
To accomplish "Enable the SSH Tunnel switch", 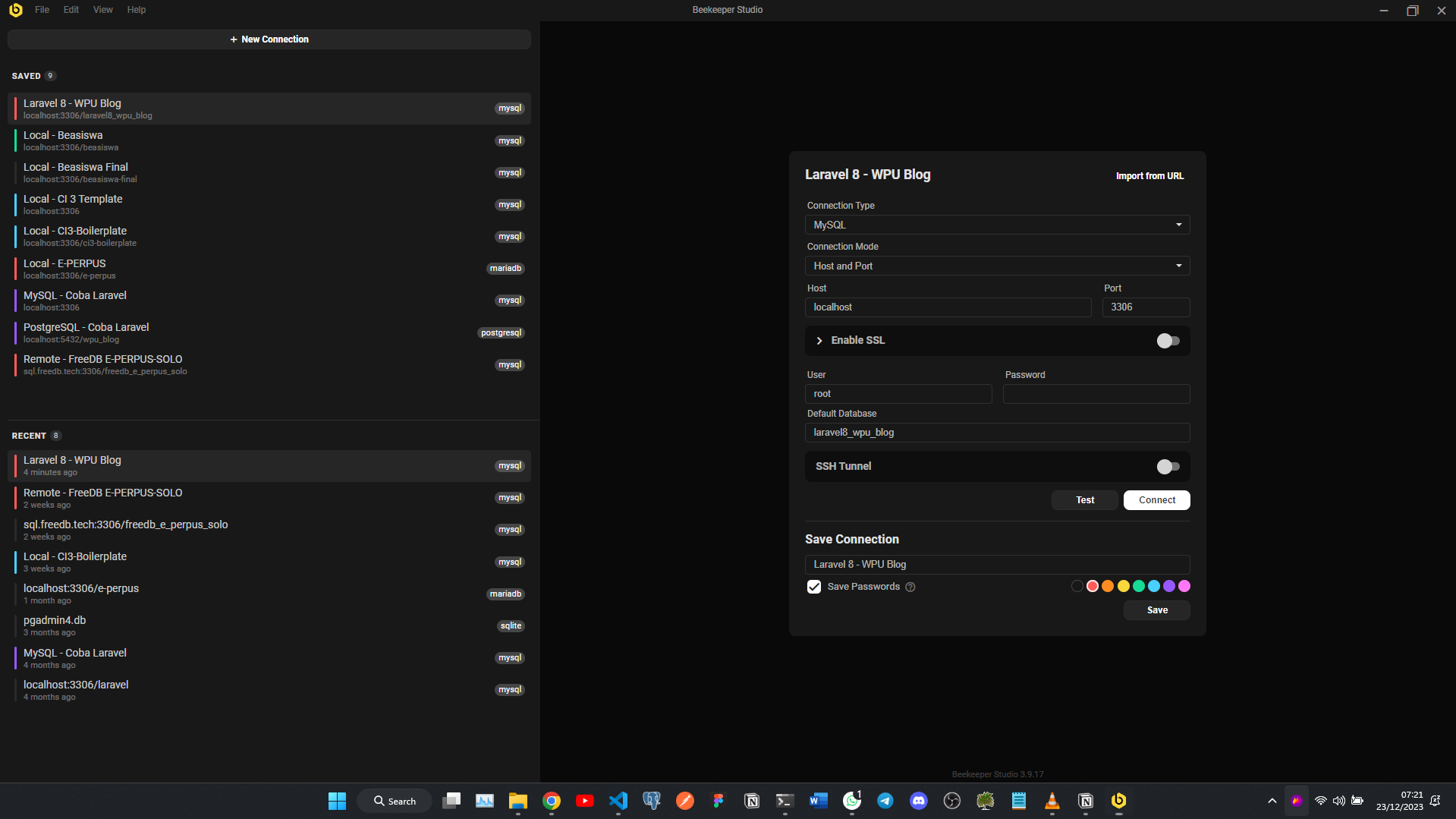I will 1168,467.
